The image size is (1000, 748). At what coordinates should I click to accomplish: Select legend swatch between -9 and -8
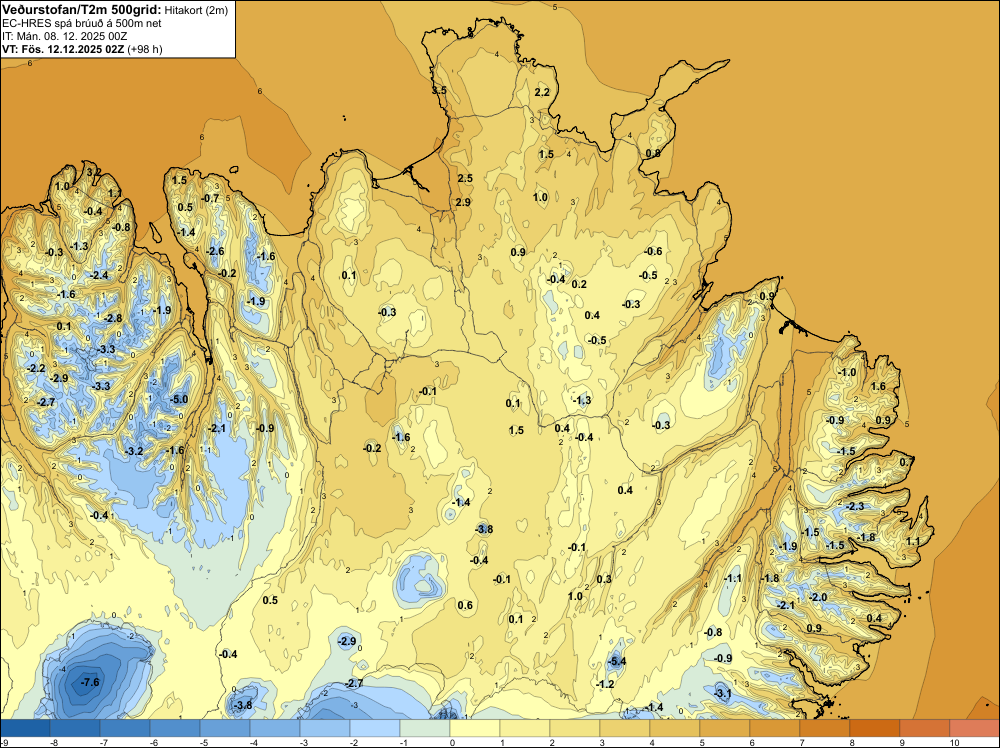[25, 728]
